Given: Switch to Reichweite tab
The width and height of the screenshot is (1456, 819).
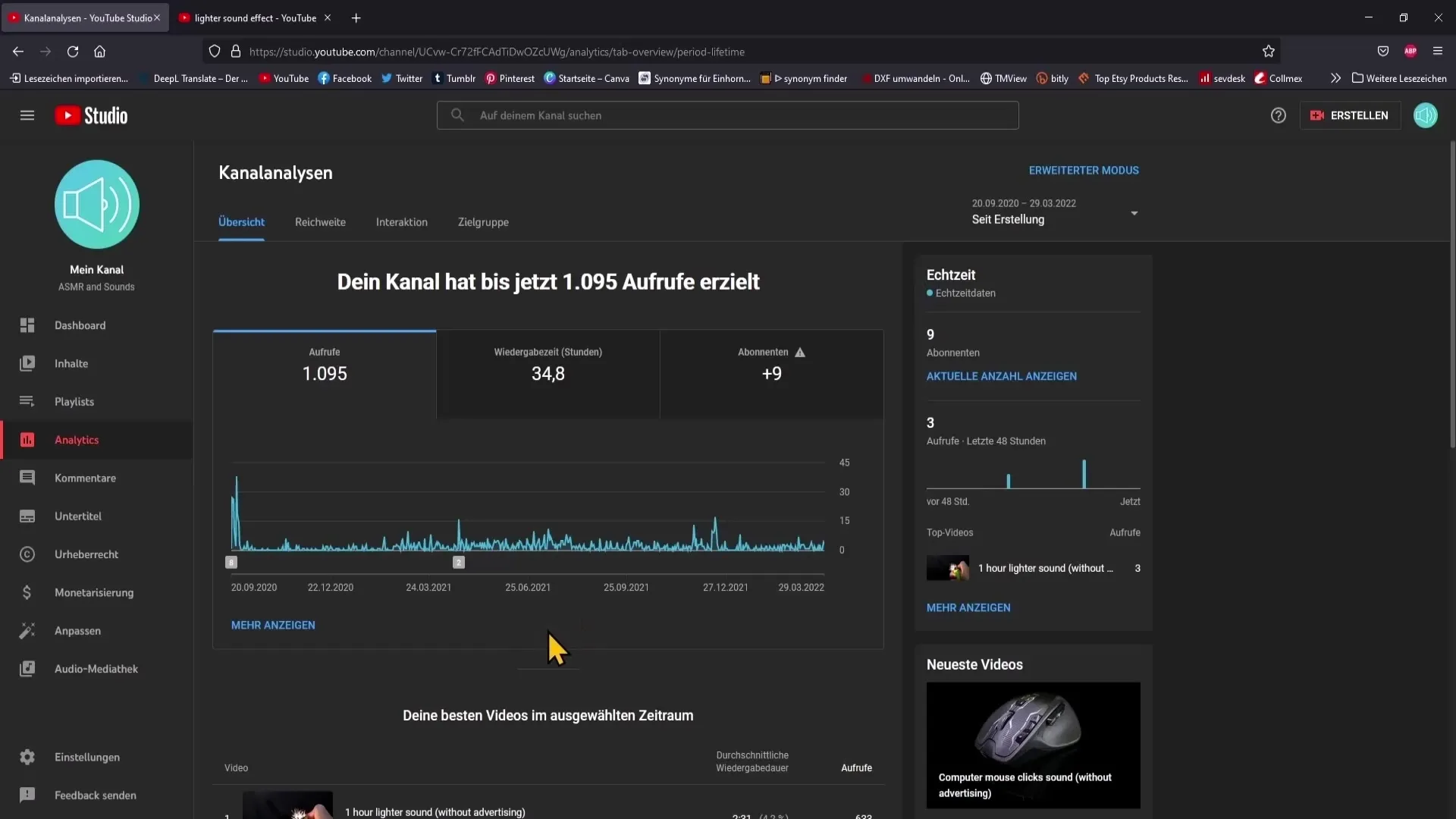Looking at the screenshot, I should (321, 222).
